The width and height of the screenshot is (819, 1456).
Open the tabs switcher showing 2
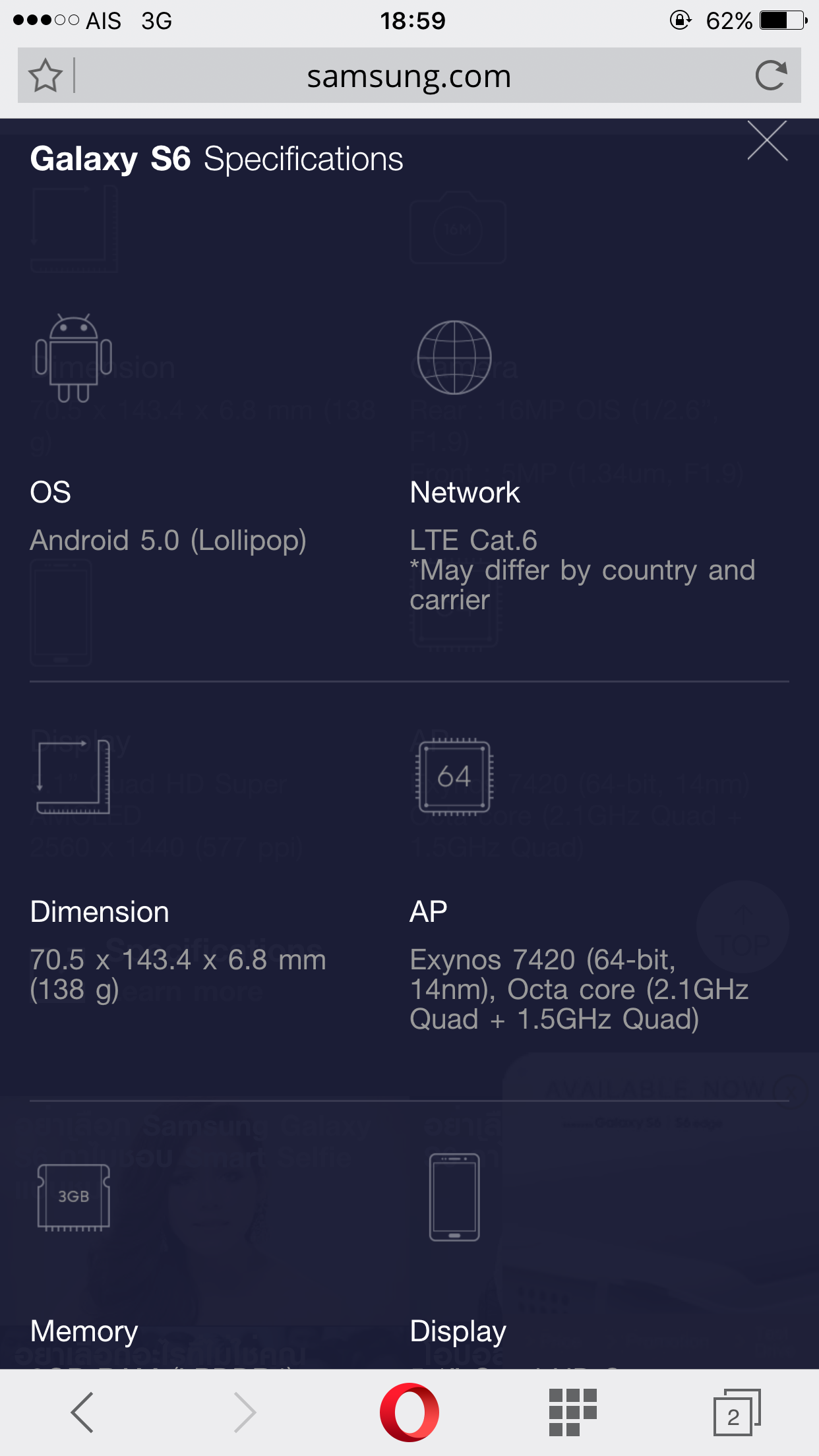(x=737, y=1412)
